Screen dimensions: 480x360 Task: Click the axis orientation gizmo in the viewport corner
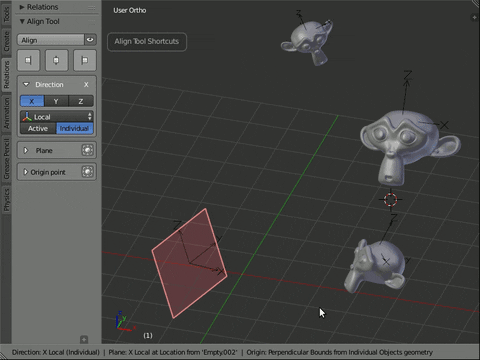(x=124, y=321)
